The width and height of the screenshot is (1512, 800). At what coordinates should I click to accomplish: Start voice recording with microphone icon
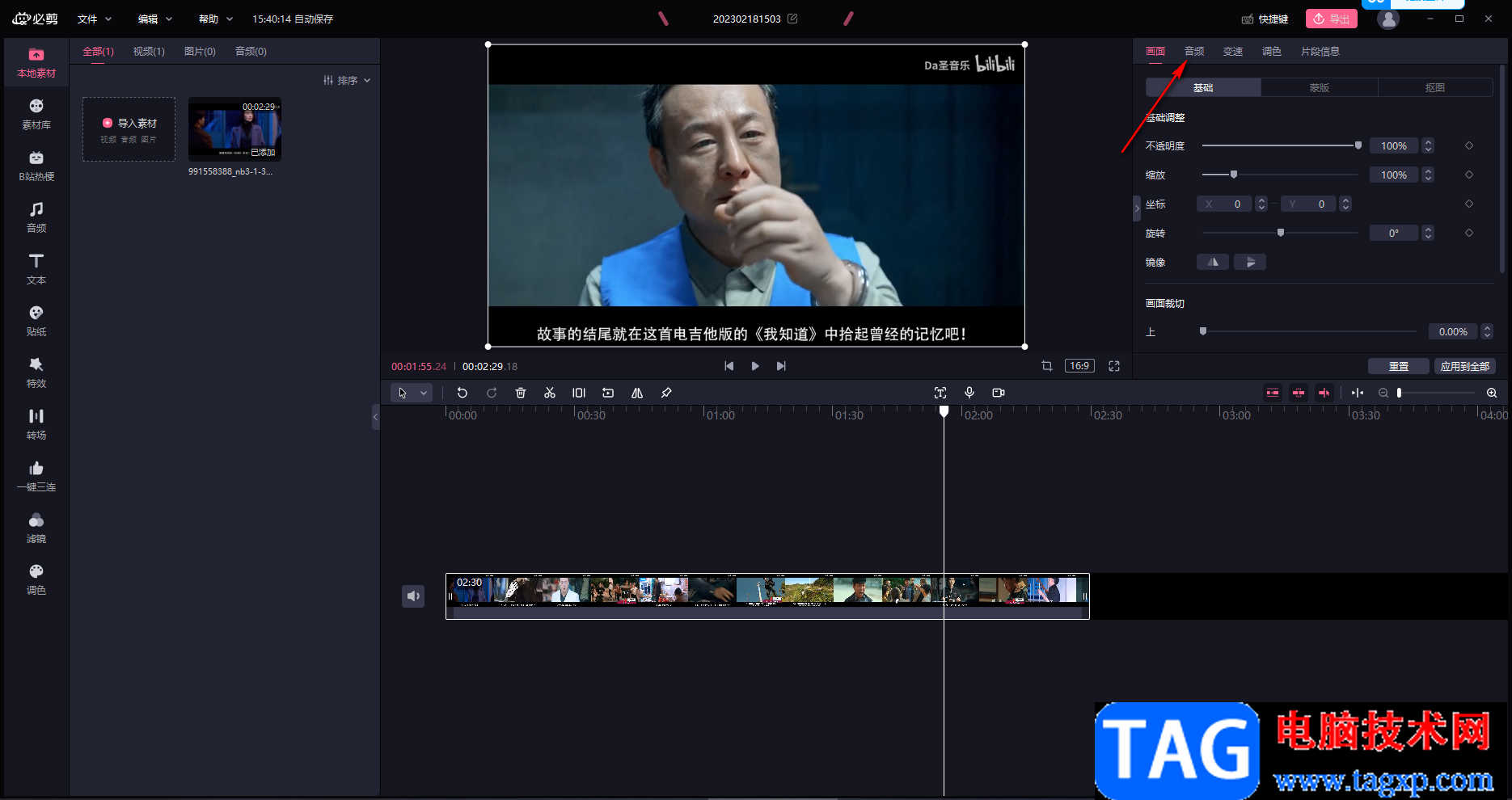pos(969,393)
